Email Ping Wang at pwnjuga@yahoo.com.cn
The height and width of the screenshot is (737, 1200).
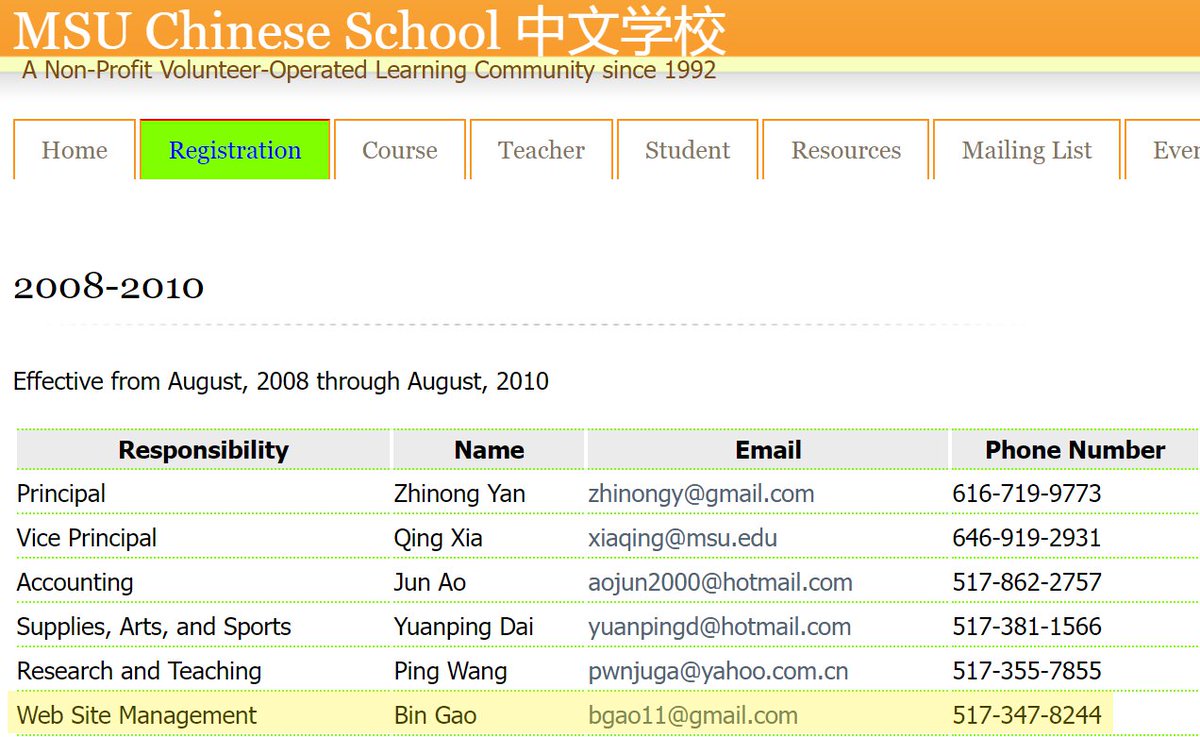tap(718, 671)
